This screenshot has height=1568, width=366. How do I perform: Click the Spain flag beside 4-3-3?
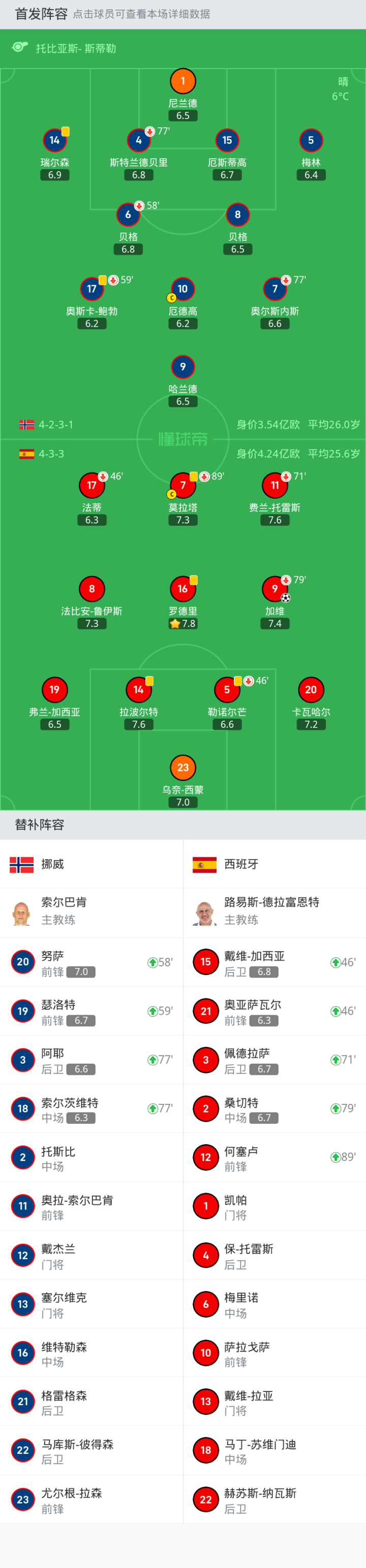27,453
